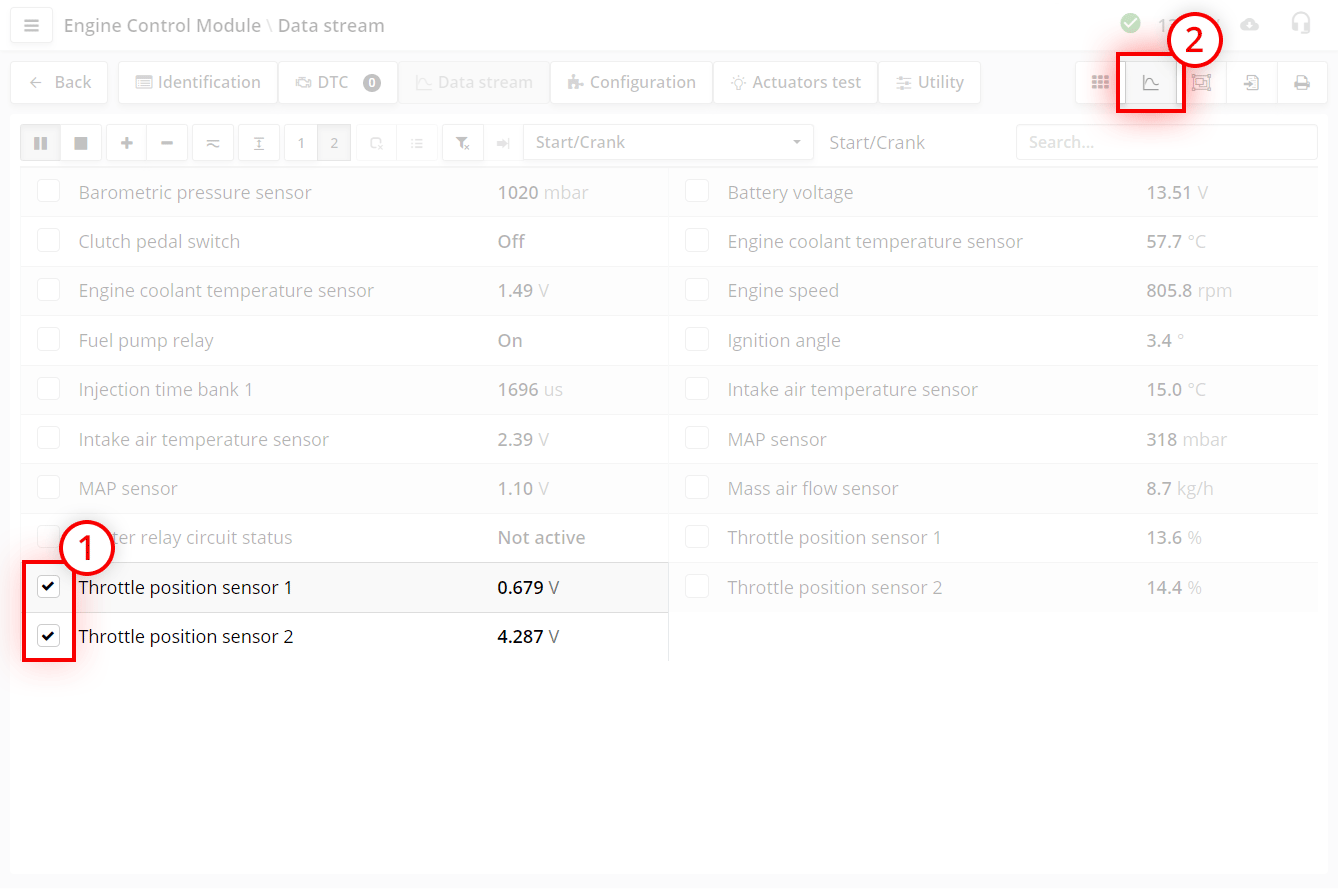Uncheck Throttle position sensor 2
The image size is (1338, 889).
click(x=48, y=636)
